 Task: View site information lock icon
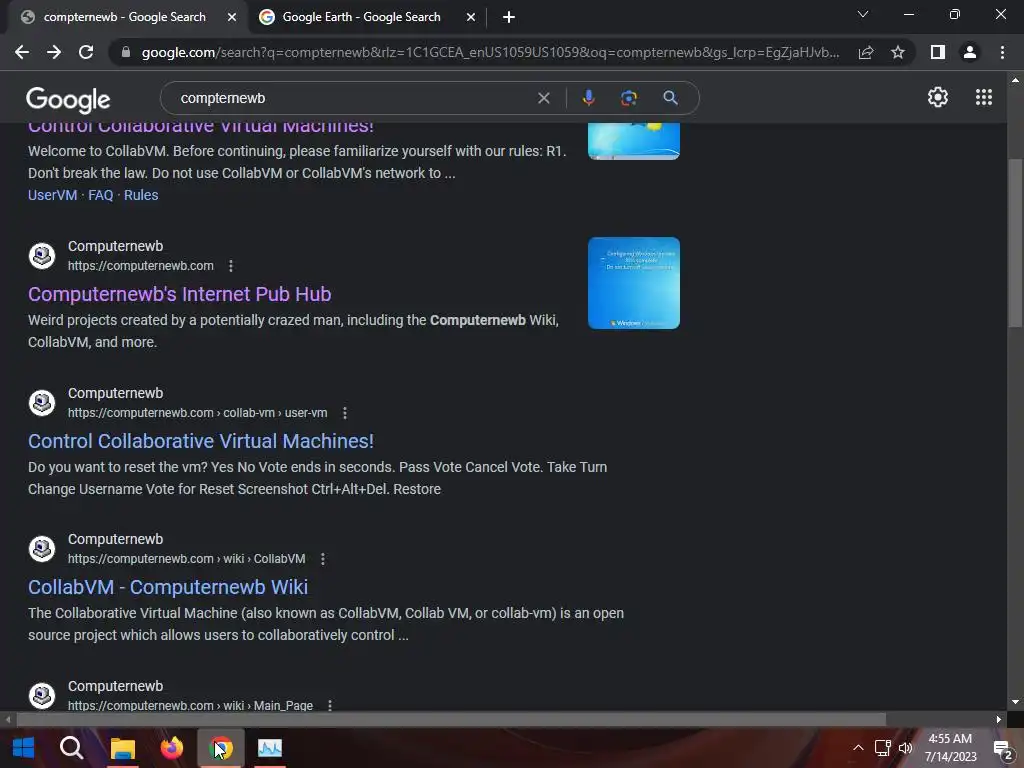[126, 52]
